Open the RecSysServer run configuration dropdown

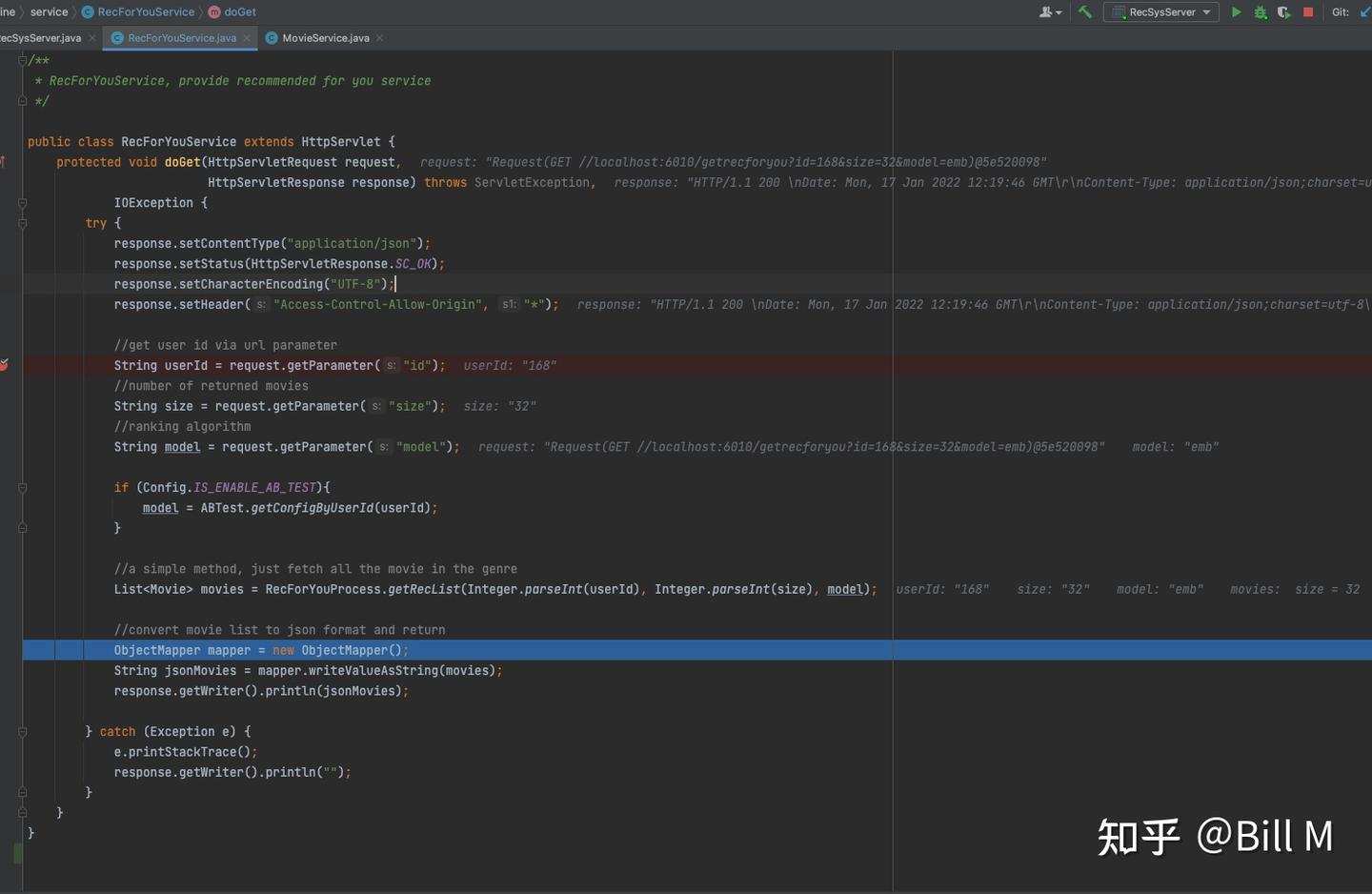pos(1161,12)
